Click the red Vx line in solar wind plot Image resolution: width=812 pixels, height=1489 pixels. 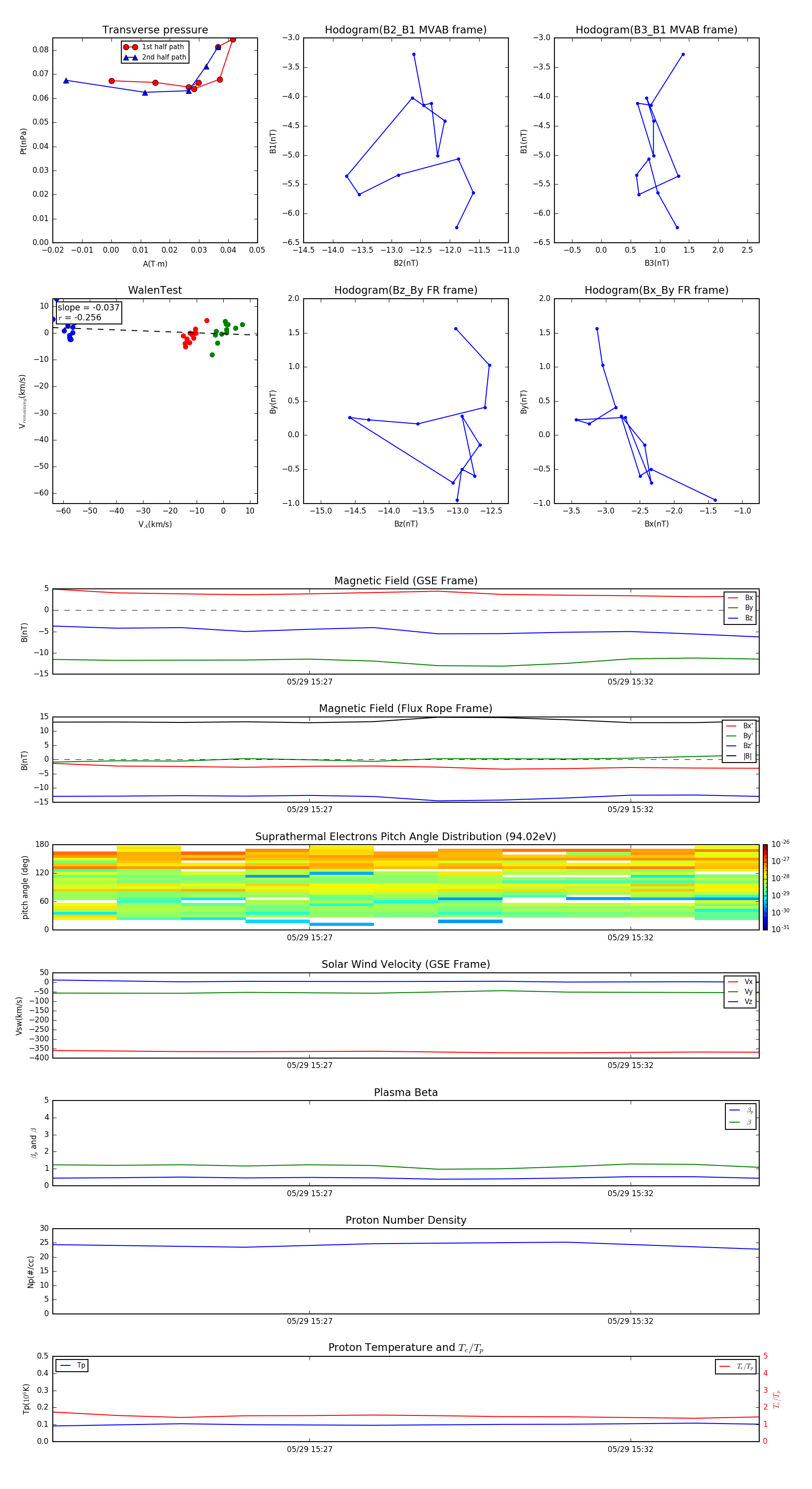coord(406,1051)
